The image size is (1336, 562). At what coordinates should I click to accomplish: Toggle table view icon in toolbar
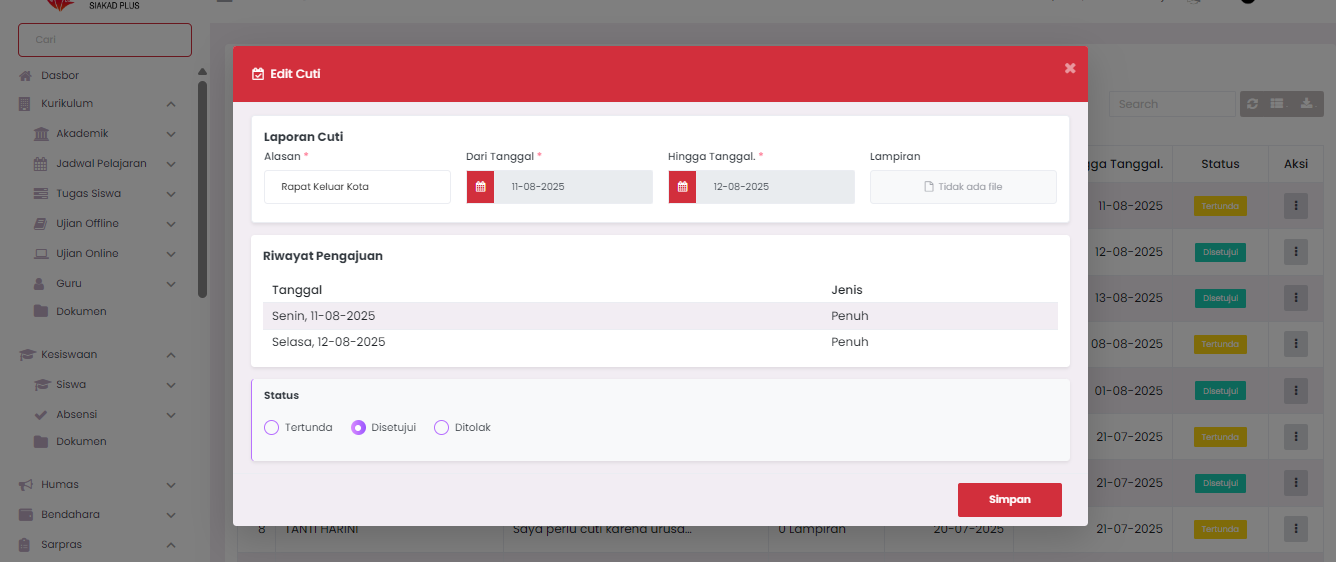coord(1277,104)
